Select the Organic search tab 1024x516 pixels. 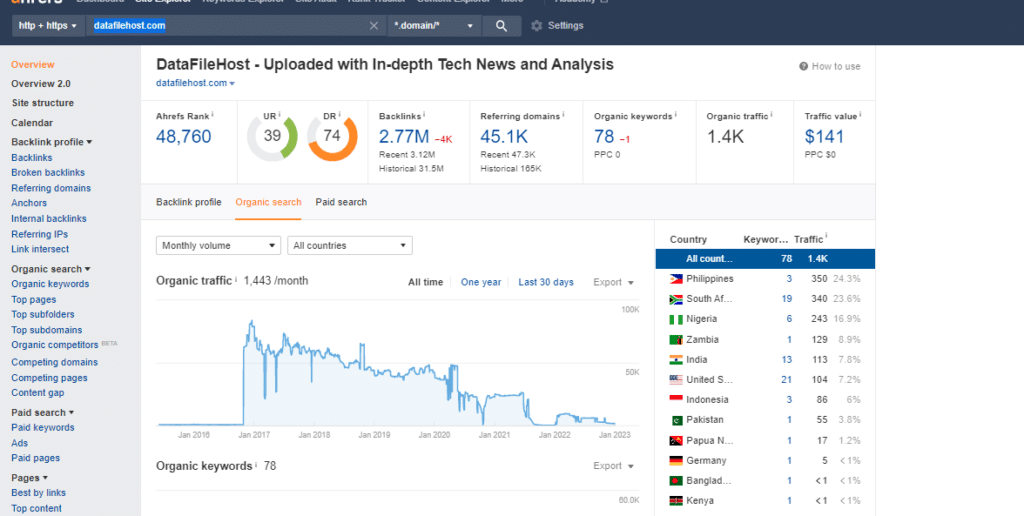(268, 202)
